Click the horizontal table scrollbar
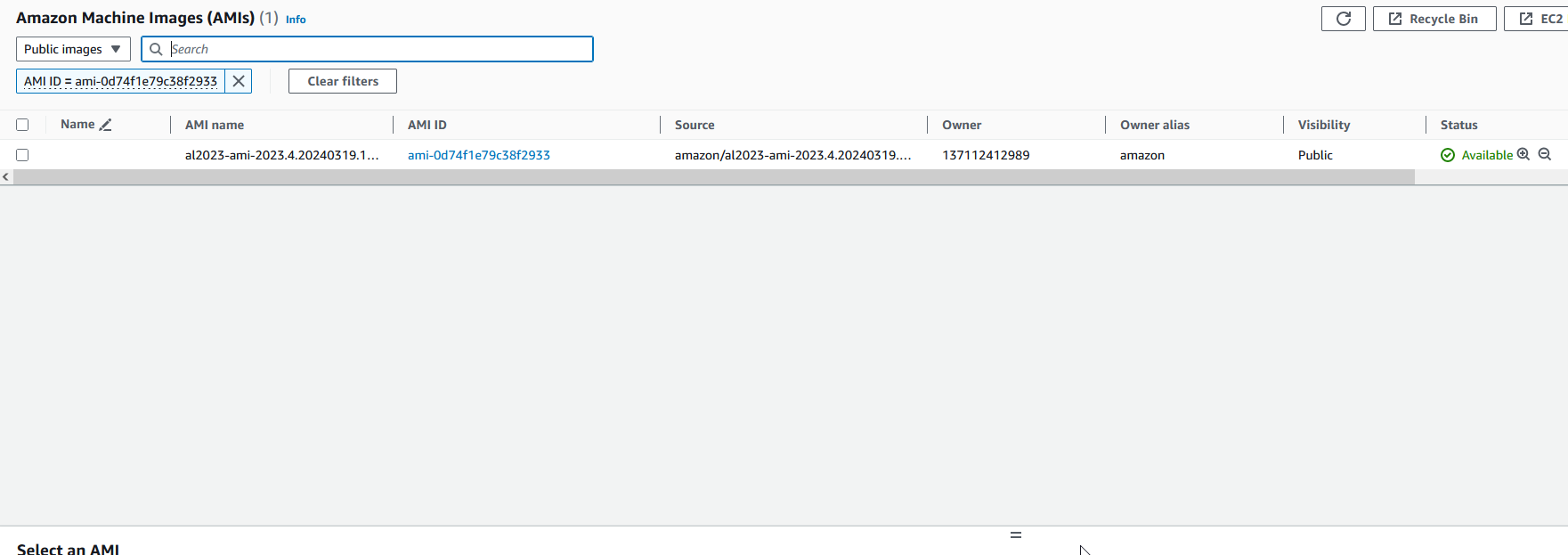 click(712, 177)
